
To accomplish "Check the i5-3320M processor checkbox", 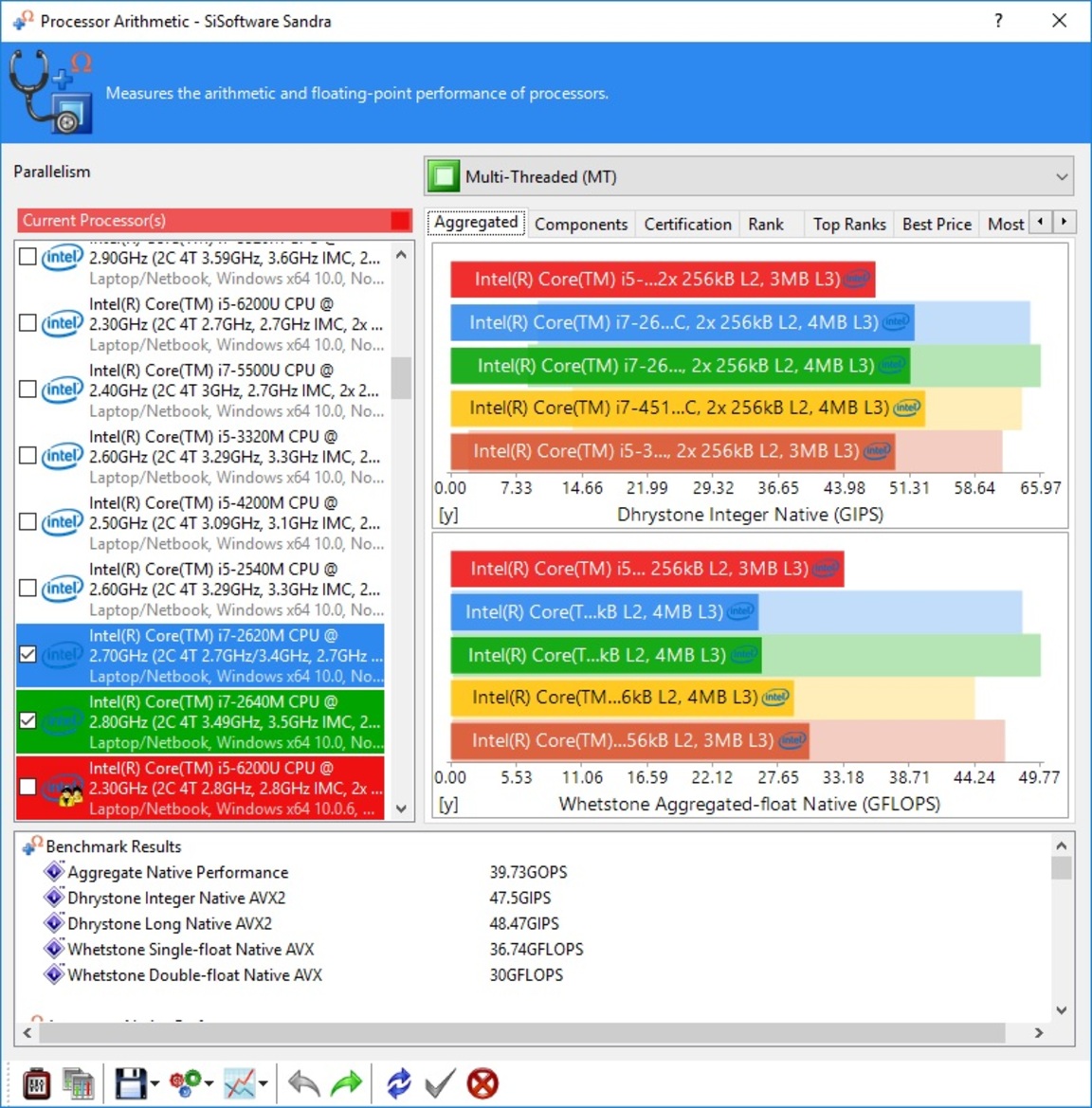I will tap(27, 456).
